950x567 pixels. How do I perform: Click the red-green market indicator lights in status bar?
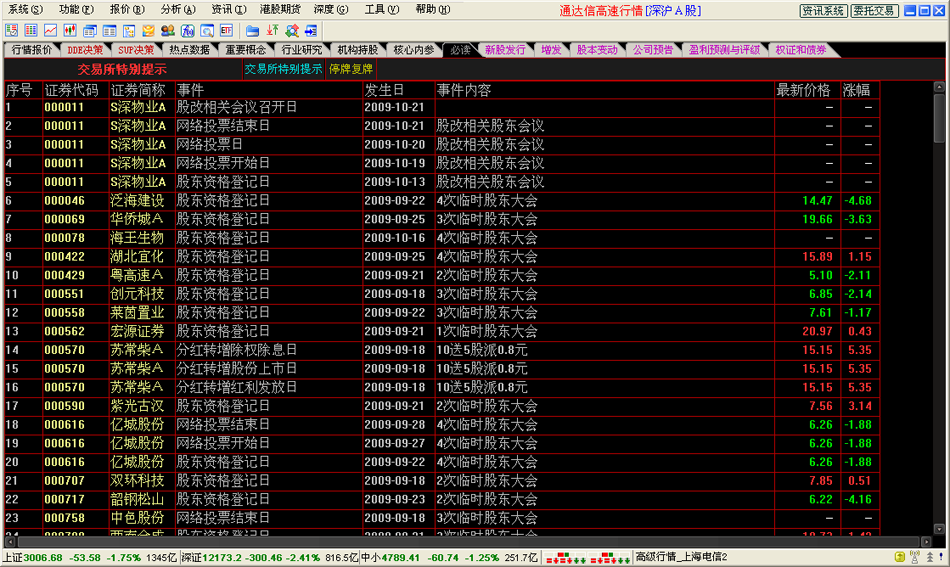587,557
